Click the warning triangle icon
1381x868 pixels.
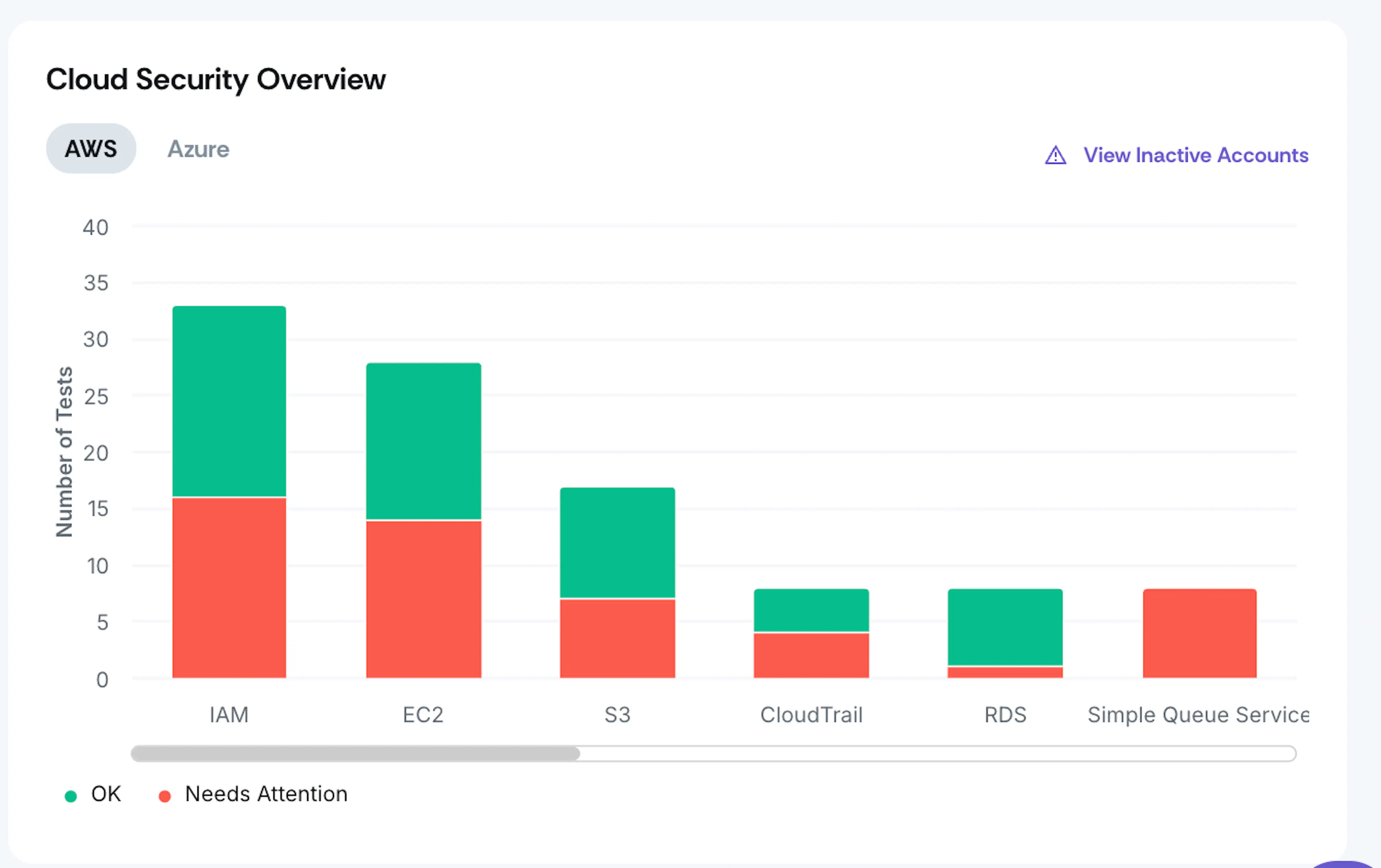coord(1055,155)
